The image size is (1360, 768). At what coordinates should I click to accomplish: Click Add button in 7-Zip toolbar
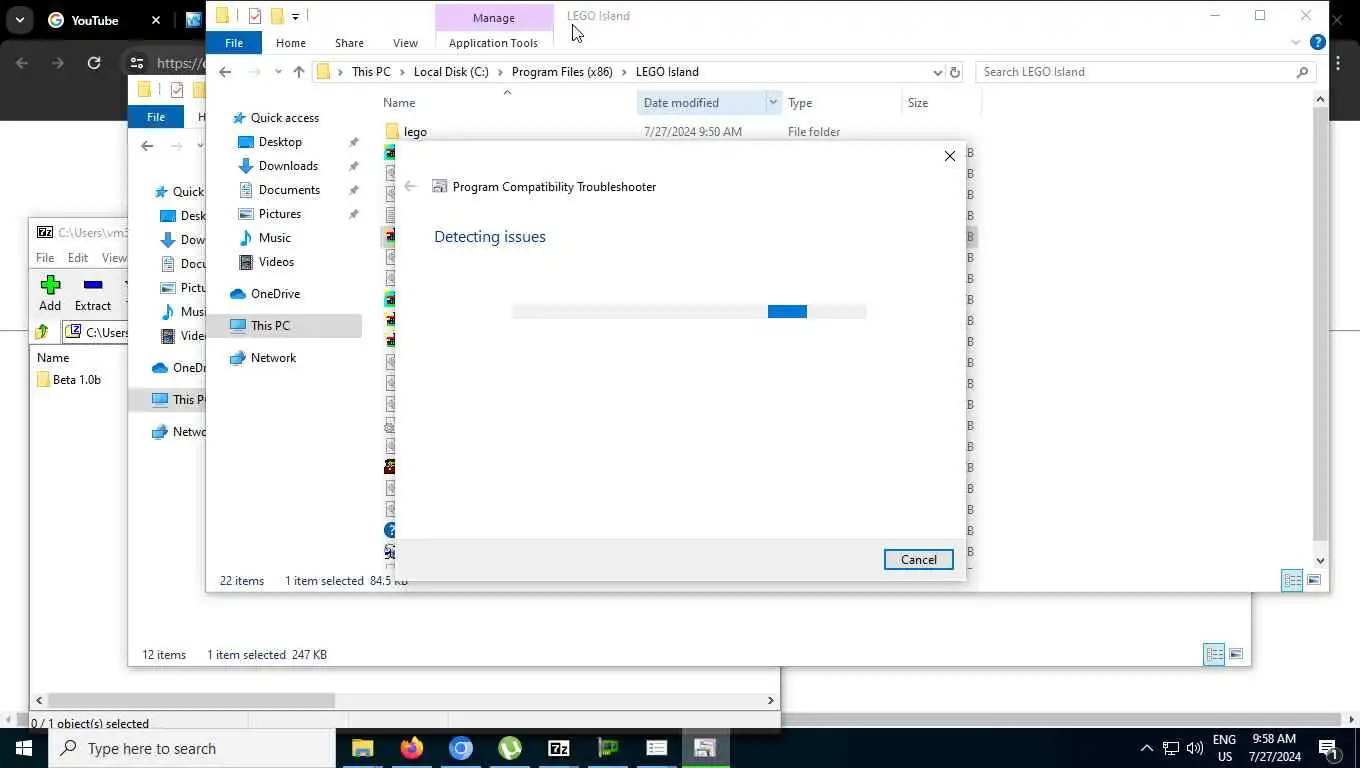(x=50, y=294)
